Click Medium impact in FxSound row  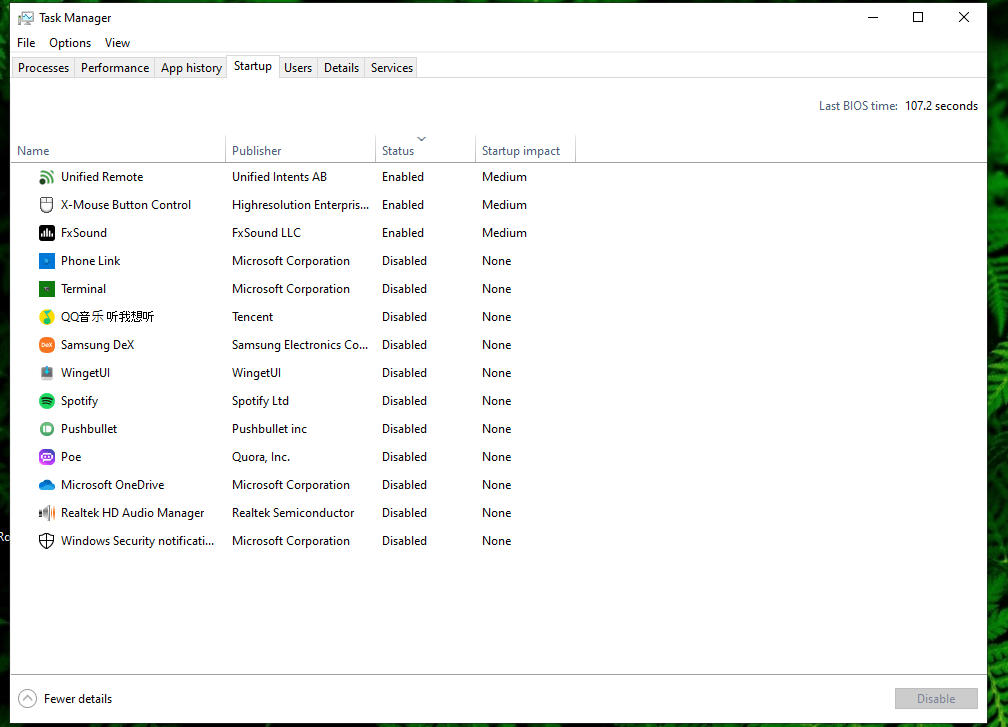click(505, 233)
